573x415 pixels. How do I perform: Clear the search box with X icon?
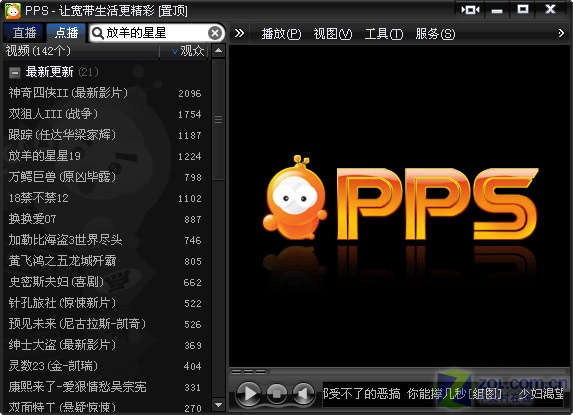(x=215, y=33)
